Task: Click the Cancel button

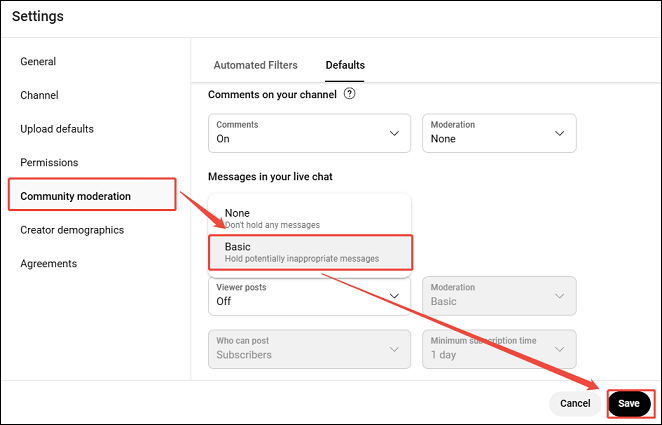Action: pyautogui.click(x=575, y=403)
